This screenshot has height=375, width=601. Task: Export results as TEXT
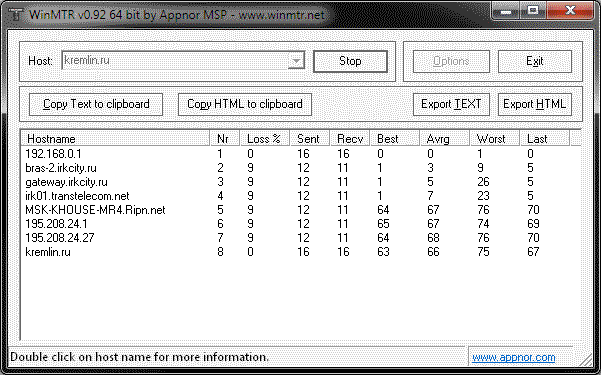click(x=451, y=104)
